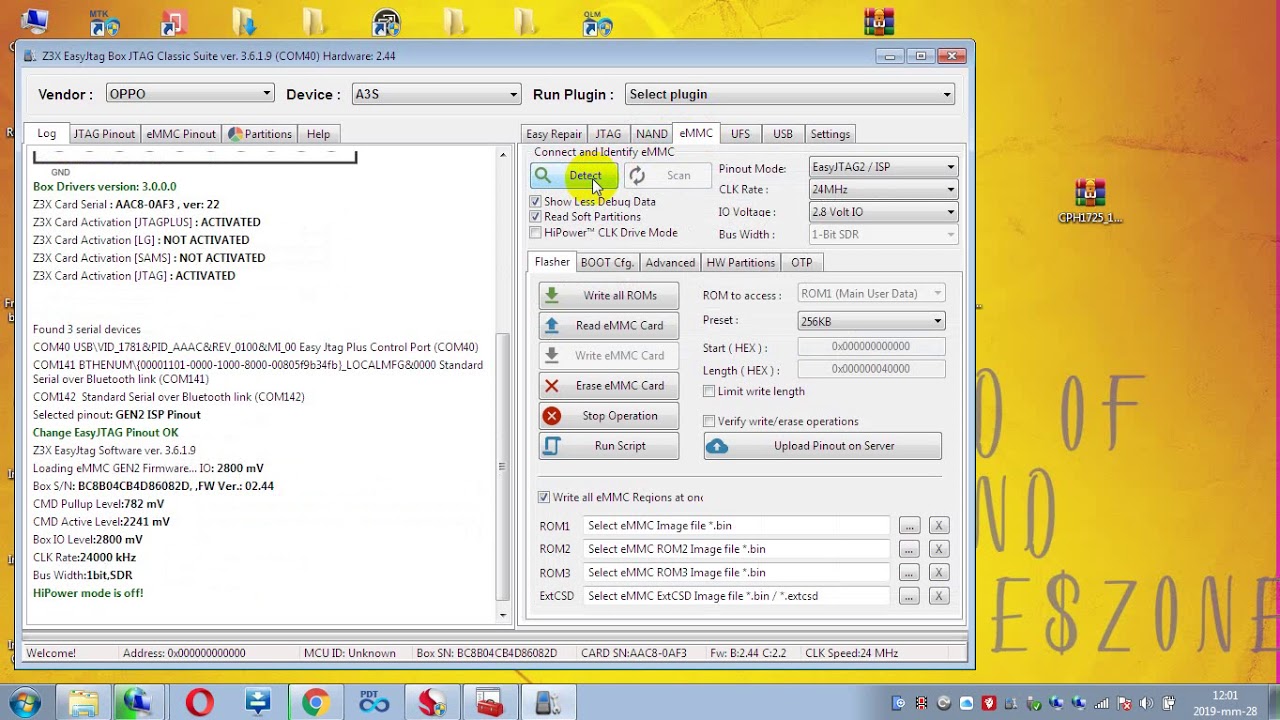The width and height of the screenshot is (1280, 720).
Task: Switch to the USB tab
Action: tap(783, 134)
